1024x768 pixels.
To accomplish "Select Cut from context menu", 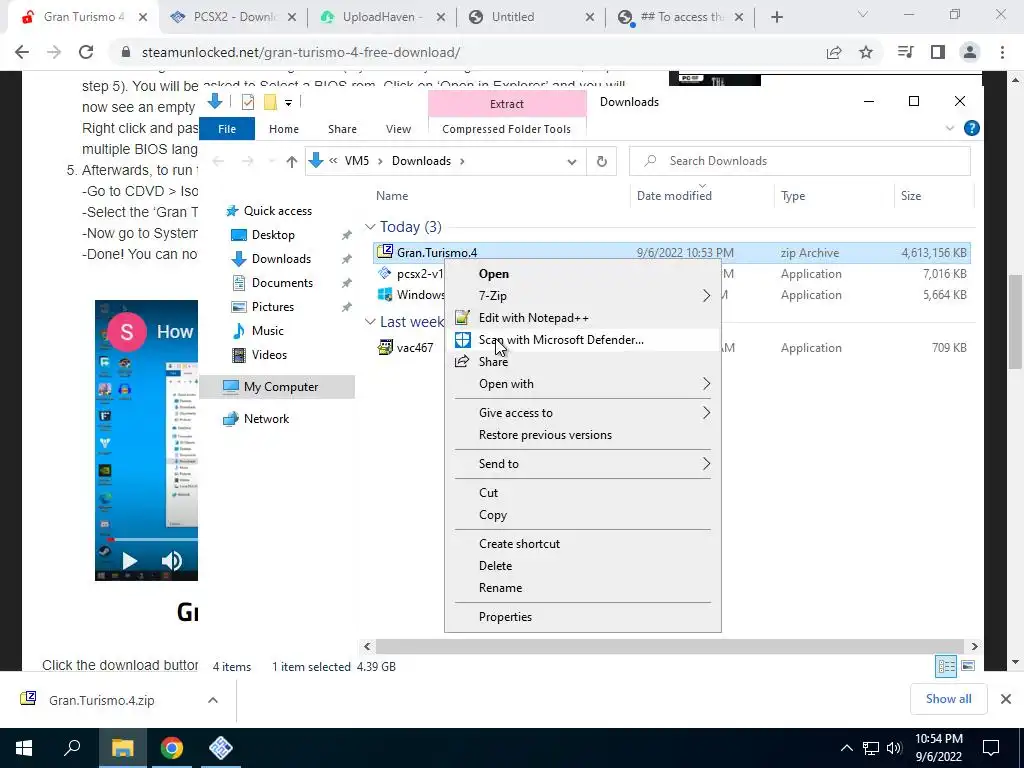I will (583, 493).
